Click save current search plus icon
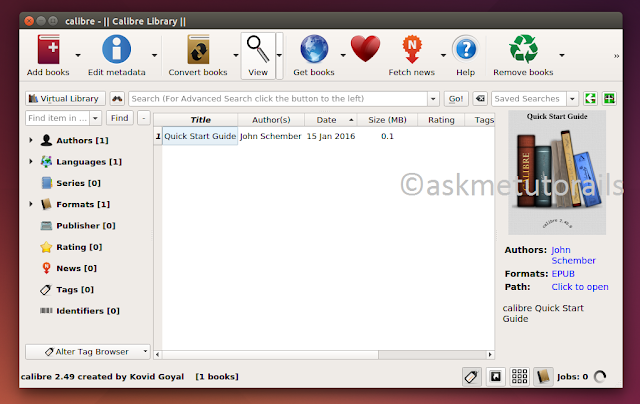The image size is (640, 404). tap(609, 98)
